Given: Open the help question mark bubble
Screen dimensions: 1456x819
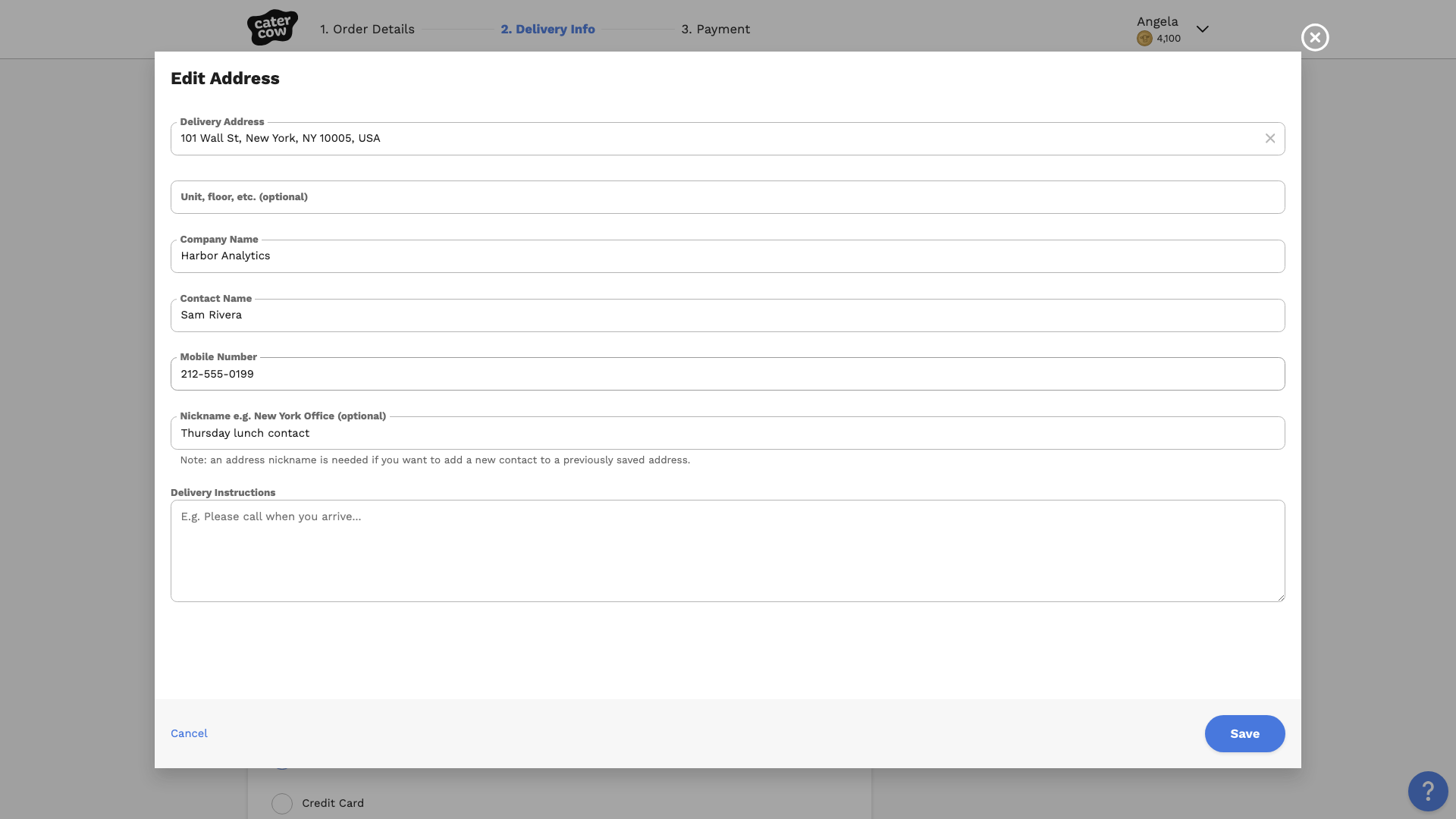Looking at the screenshot, I should 1428,791.
